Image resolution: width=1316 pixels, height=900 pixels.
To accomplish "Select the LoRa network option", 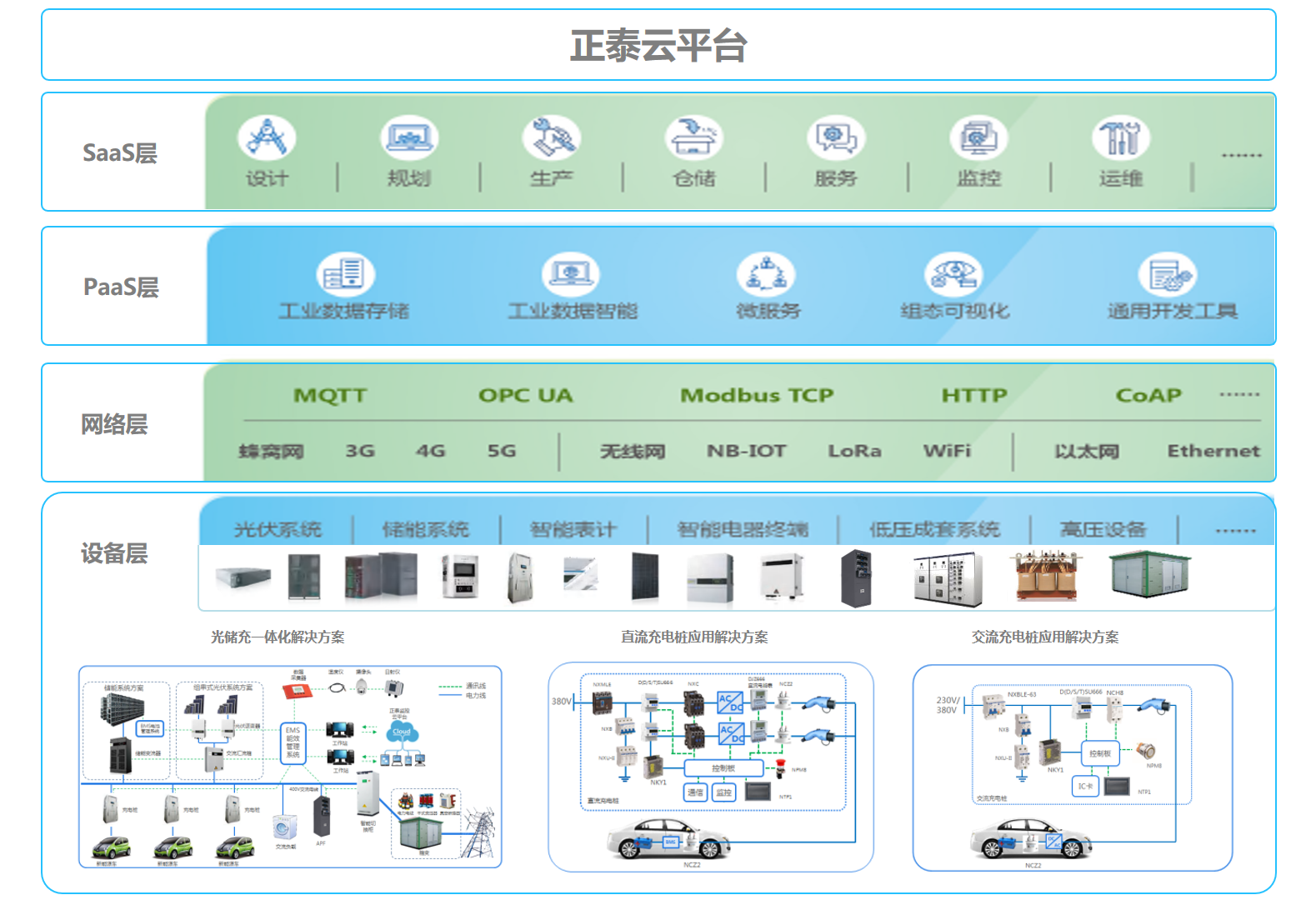I will (854, 451).
